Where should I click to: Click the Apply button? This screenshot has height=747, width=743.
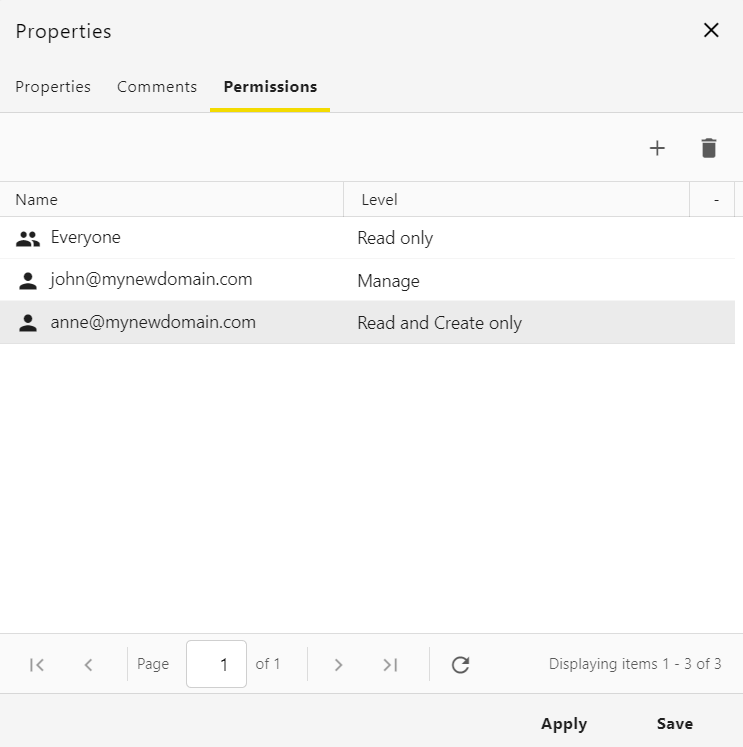[x=564, y=724]
